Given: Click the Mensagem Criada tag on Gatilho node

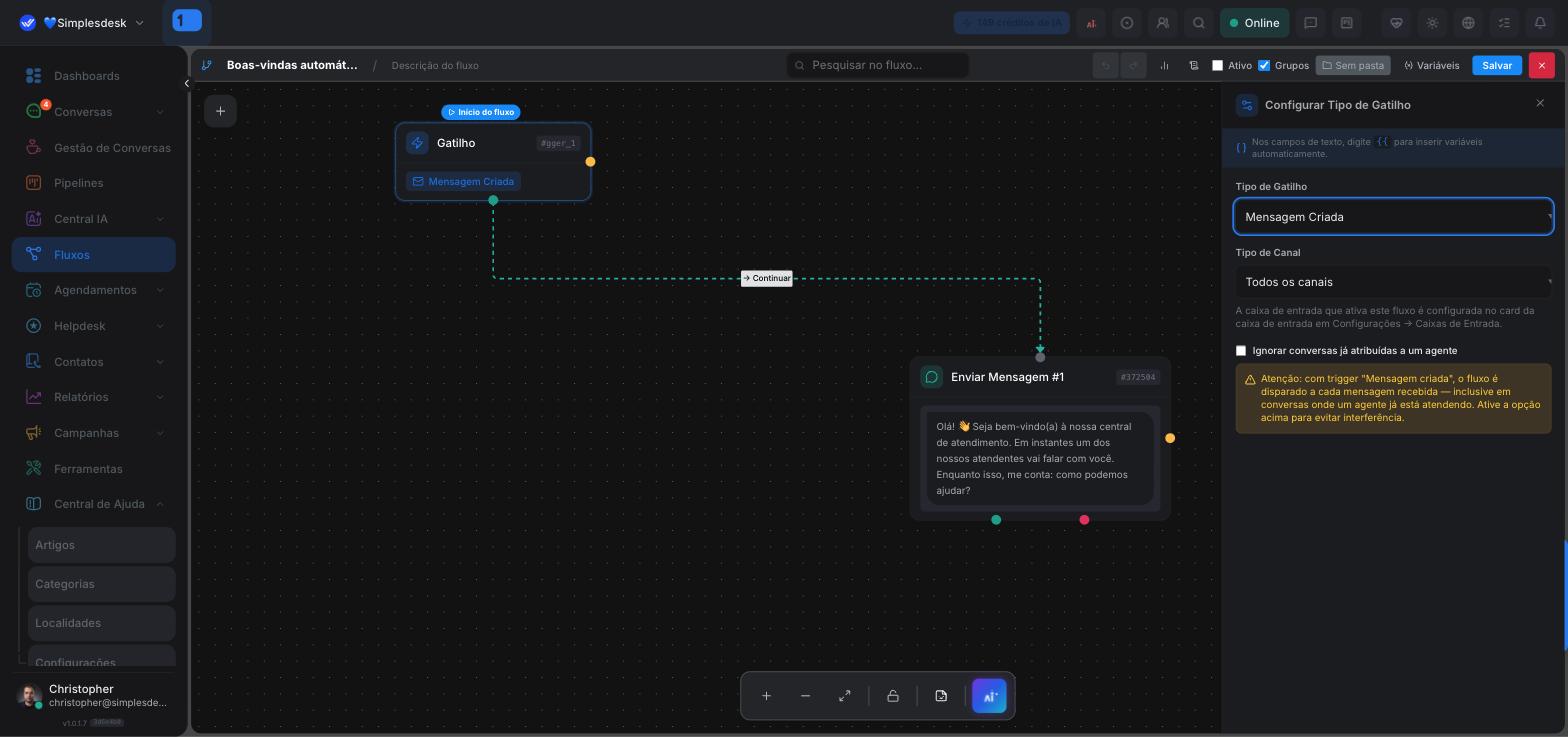Looking at the screenshot, I should click(463, 181).
